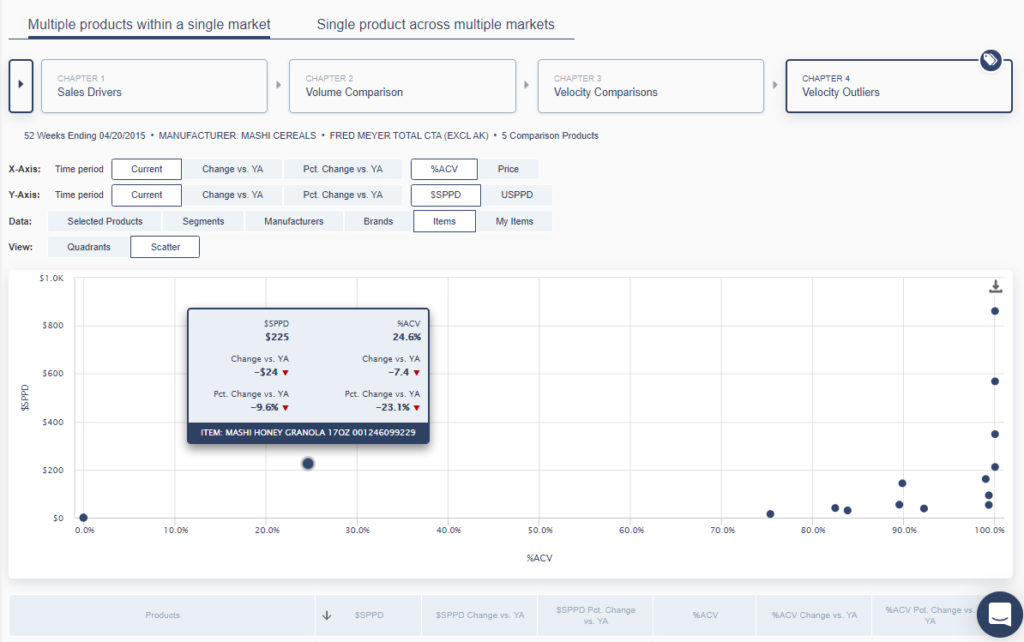Select %ACV for the X-Axis
This screenshot has width=1024, height=642.
444,169
